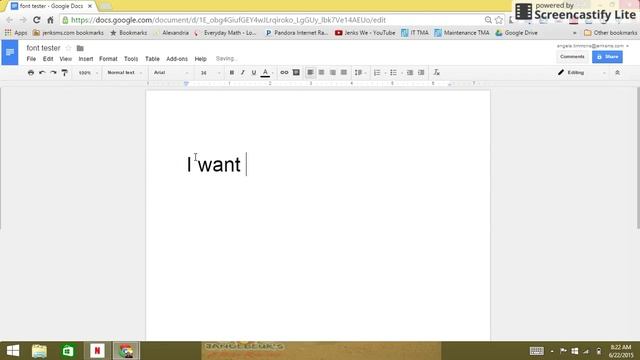
Task: Open the font size dropdown
Action: 210,73
